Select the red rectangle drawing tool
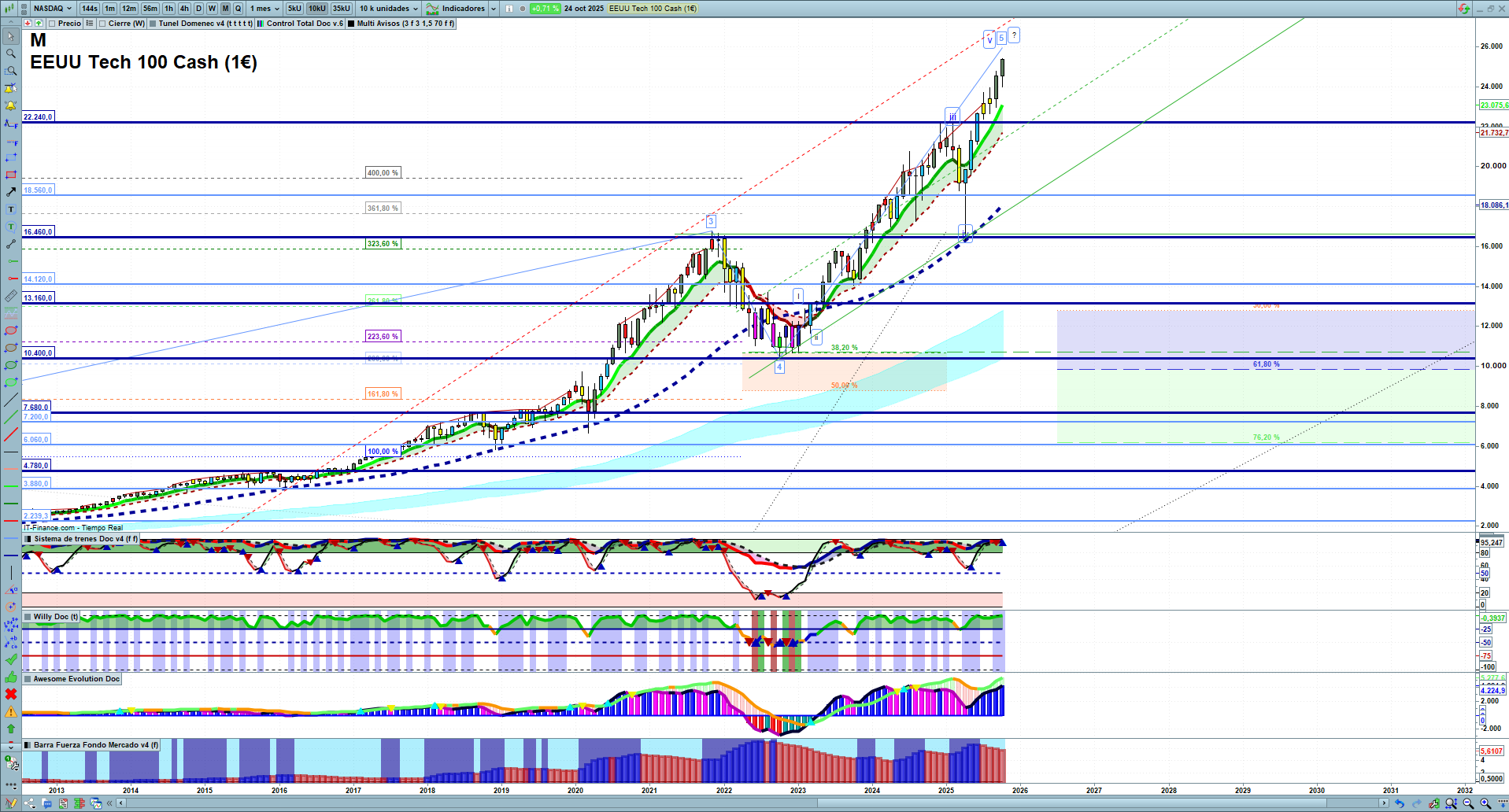The image size is (1509, 812). pos(11,175)
